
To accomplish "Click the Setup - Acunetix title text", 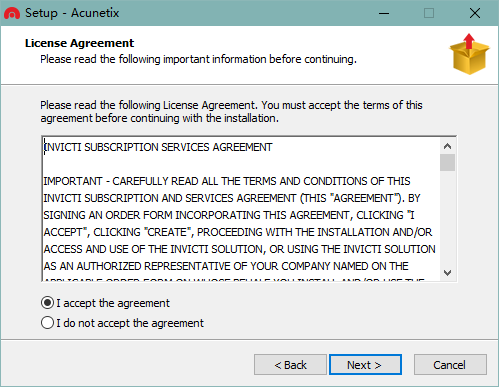I will tap(72, 13).
